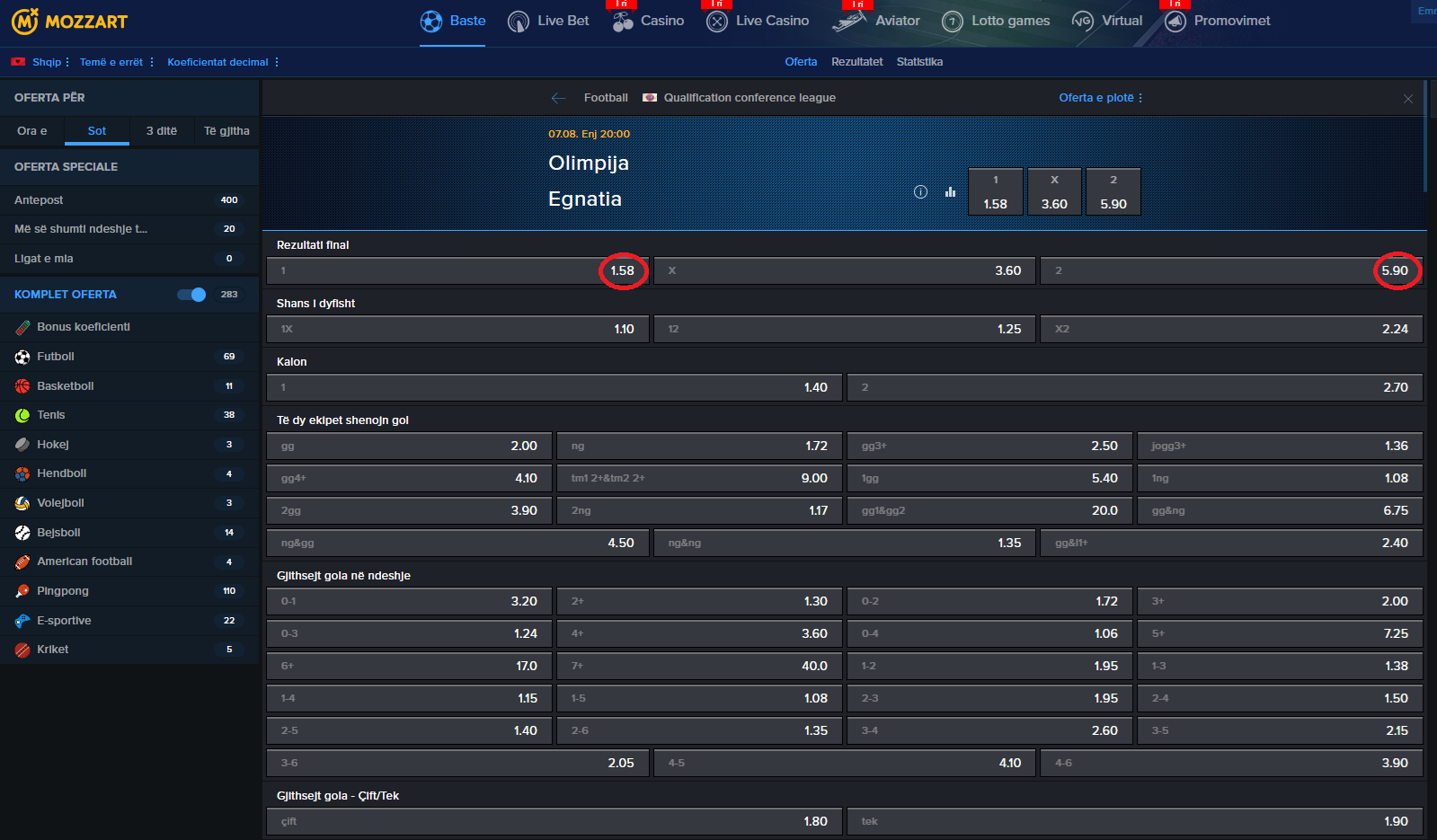Select total goals 3+ at 2.00

1280,601
